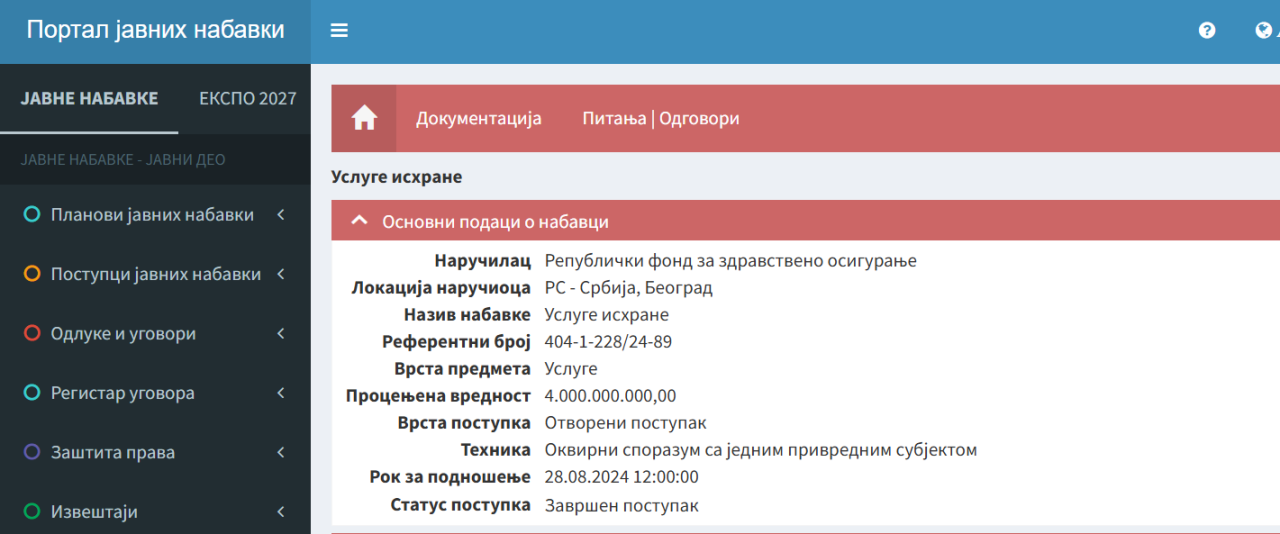Open Заштита права menu

155,452
